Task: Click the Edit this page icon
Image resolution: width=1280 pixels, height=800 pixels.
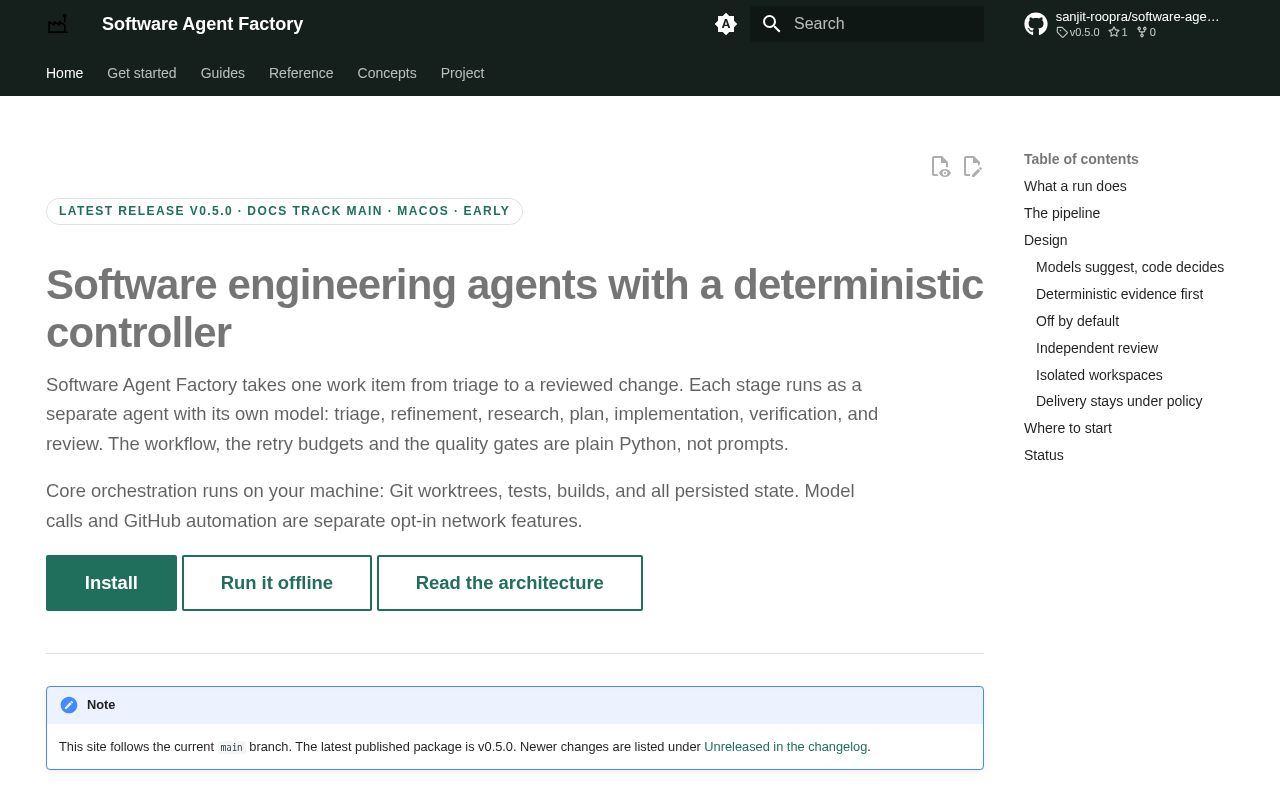Action: [972, 166]
